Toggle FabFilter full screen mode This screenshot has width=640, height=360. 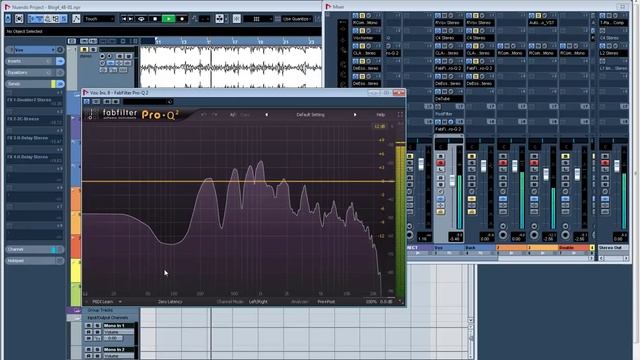click(400, 115)
